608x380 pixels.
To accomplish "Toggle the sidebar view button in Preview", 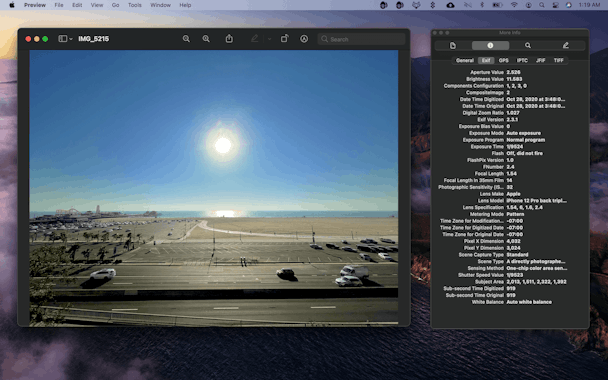I will click(x=62, y=39).
